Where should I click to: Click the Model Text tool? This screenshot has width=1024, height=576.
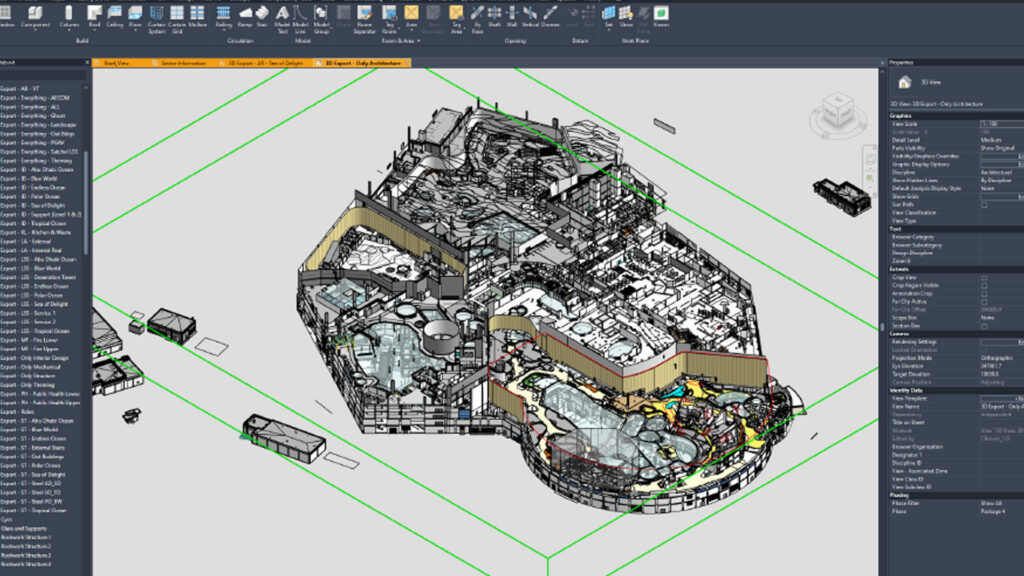coord(283,15)
